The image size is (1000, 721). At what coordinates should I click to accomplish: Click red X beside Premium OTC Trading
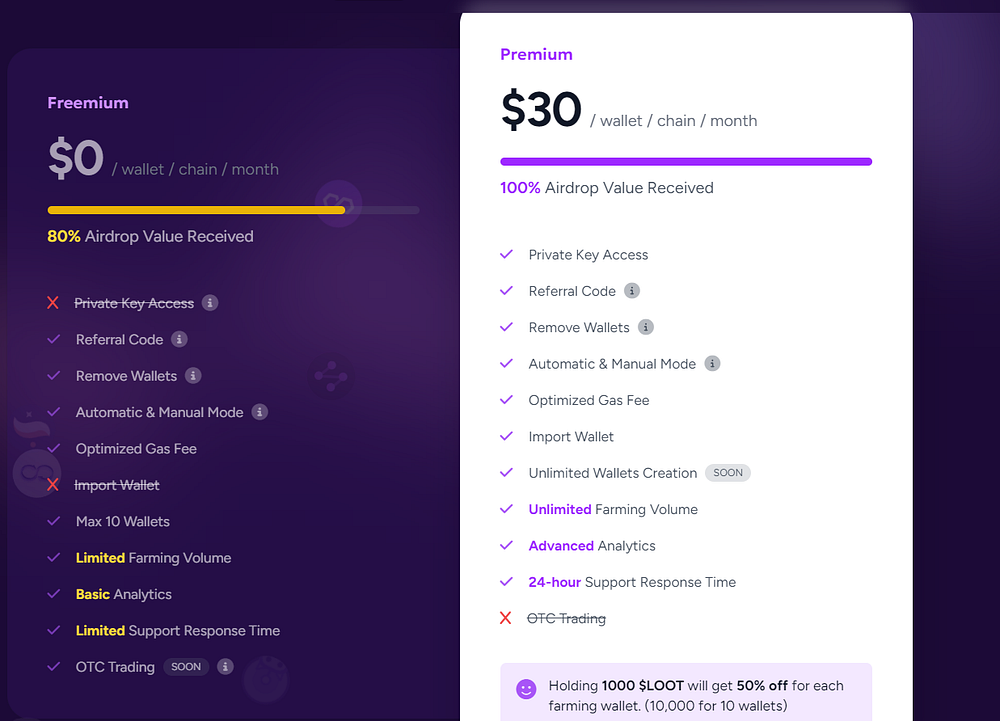click(506, 618)
